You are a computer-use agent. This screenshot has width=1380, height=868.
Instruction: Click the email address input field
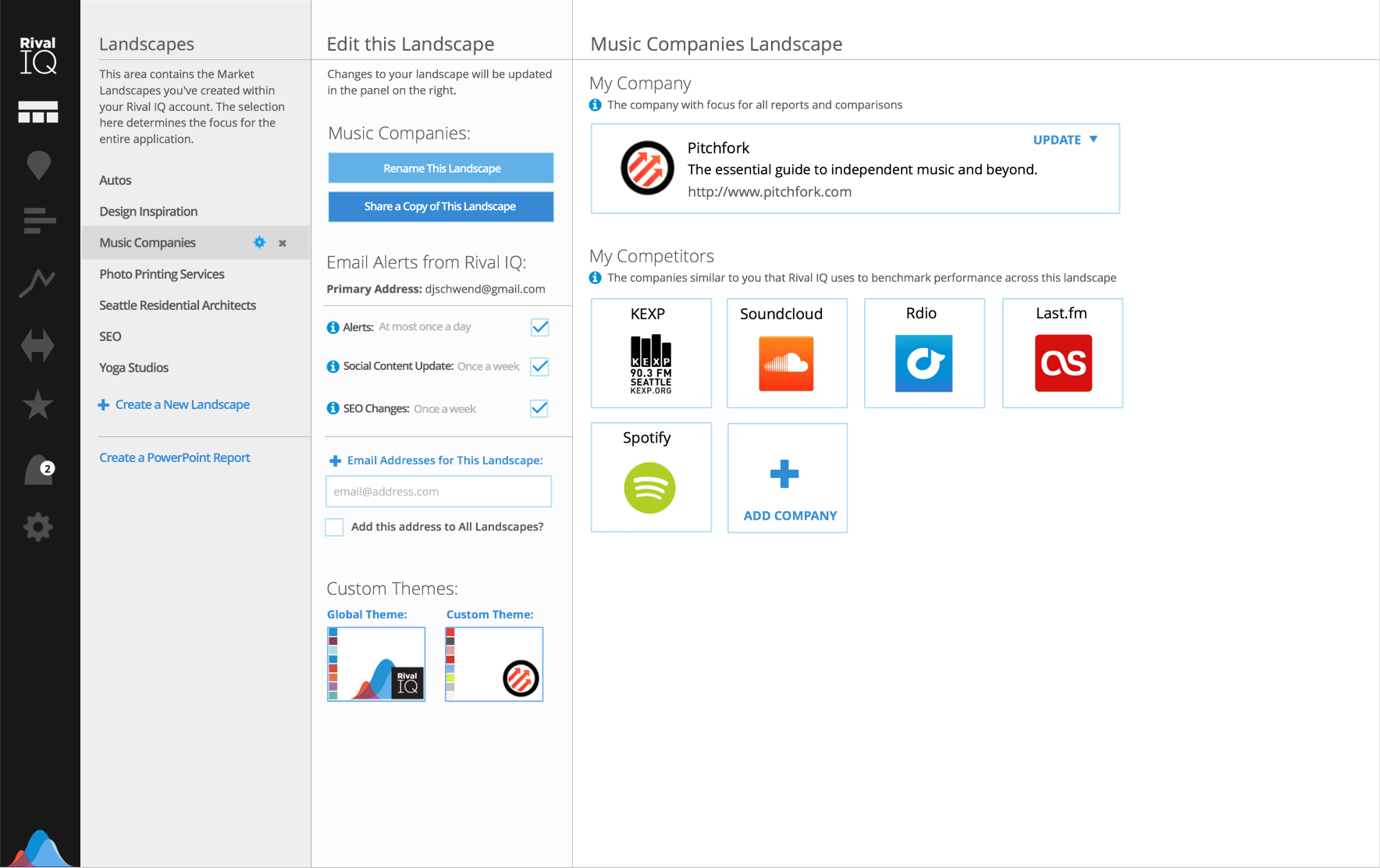(x=439, y=492)
